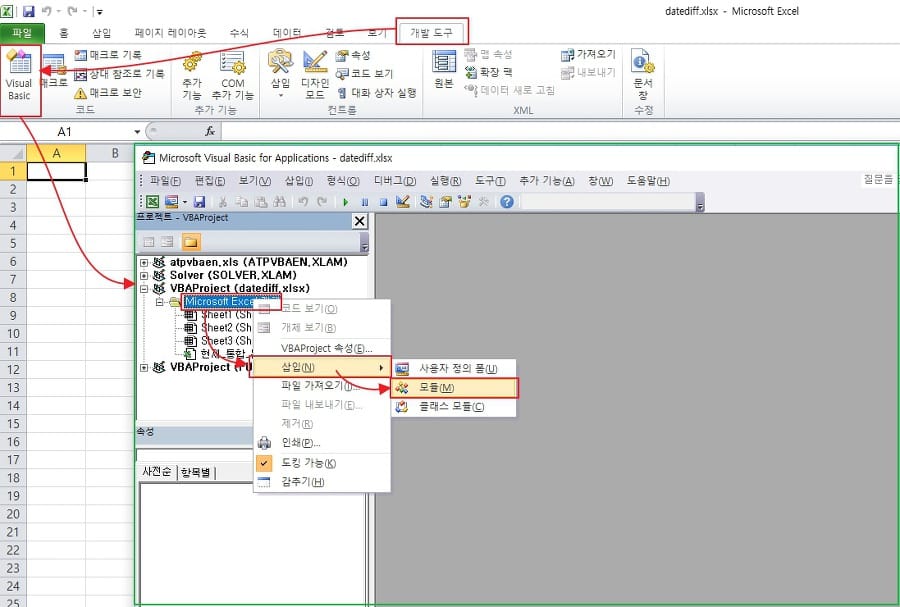Run 대화 상자 실행 command
This screenshot has height=607, width=900.
[x=377, y=92]
